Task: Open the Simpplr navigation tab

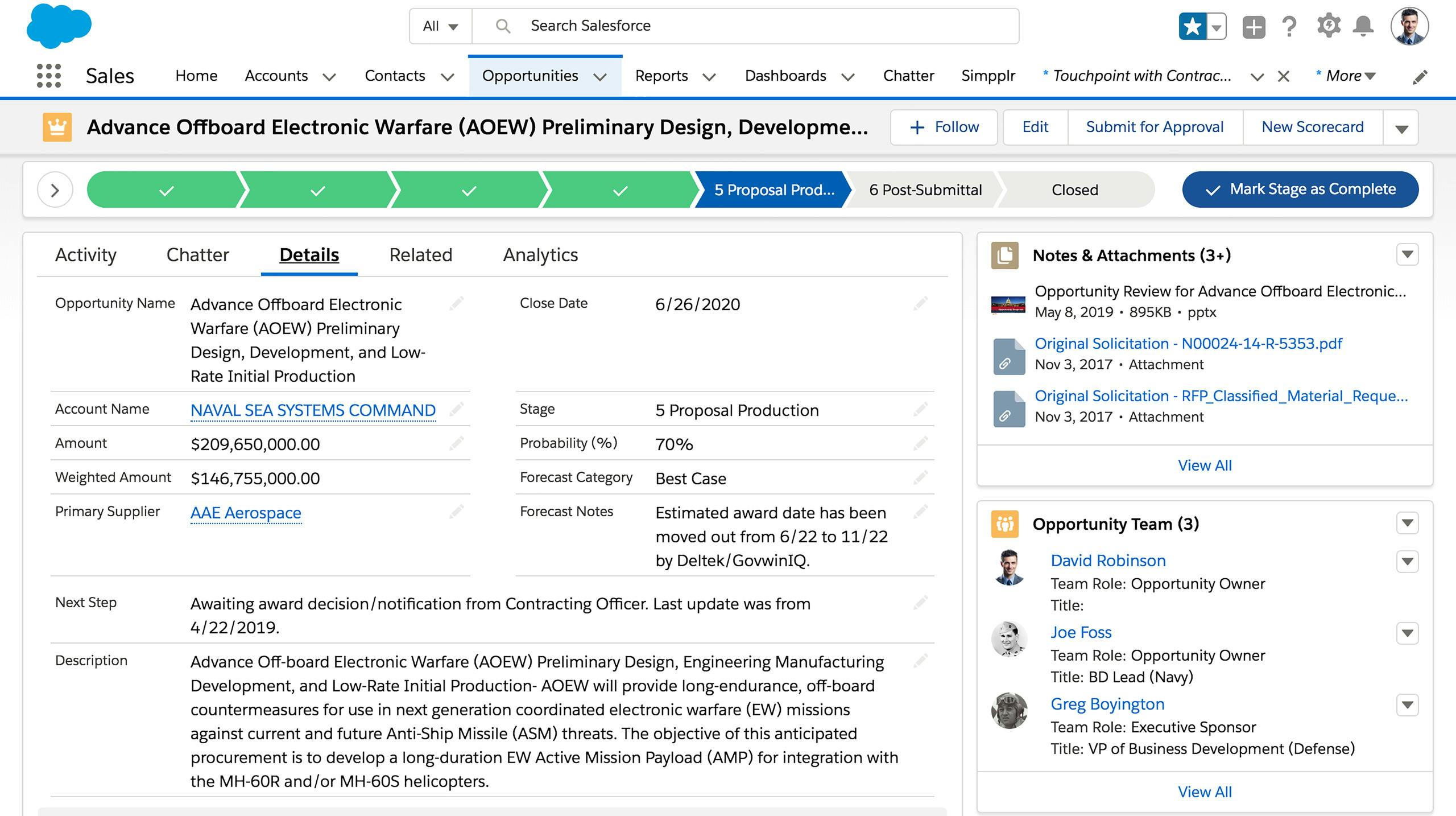Action: 988,76
